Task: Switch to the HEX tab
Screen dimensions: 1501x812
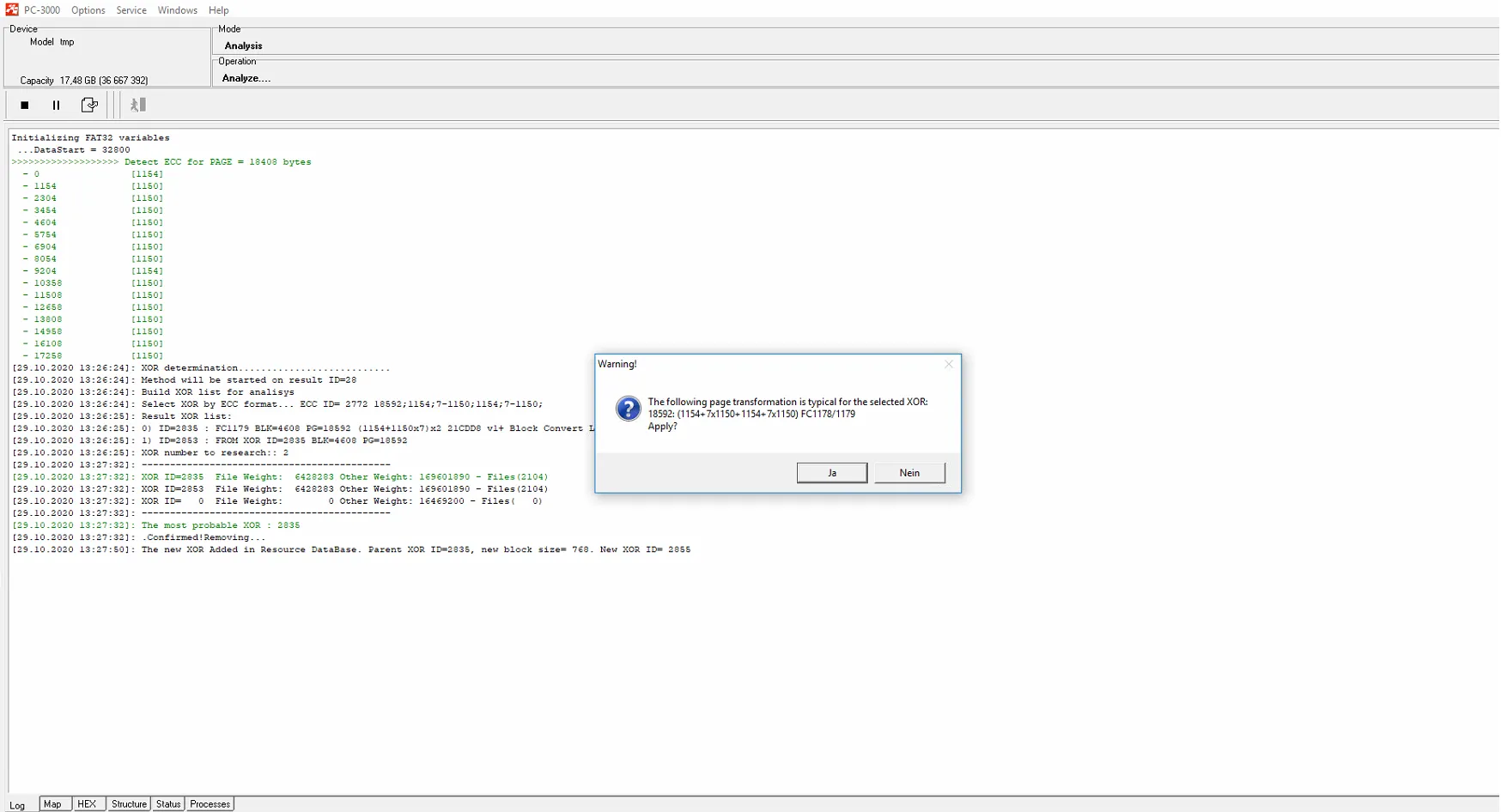Action: (87, 804)
